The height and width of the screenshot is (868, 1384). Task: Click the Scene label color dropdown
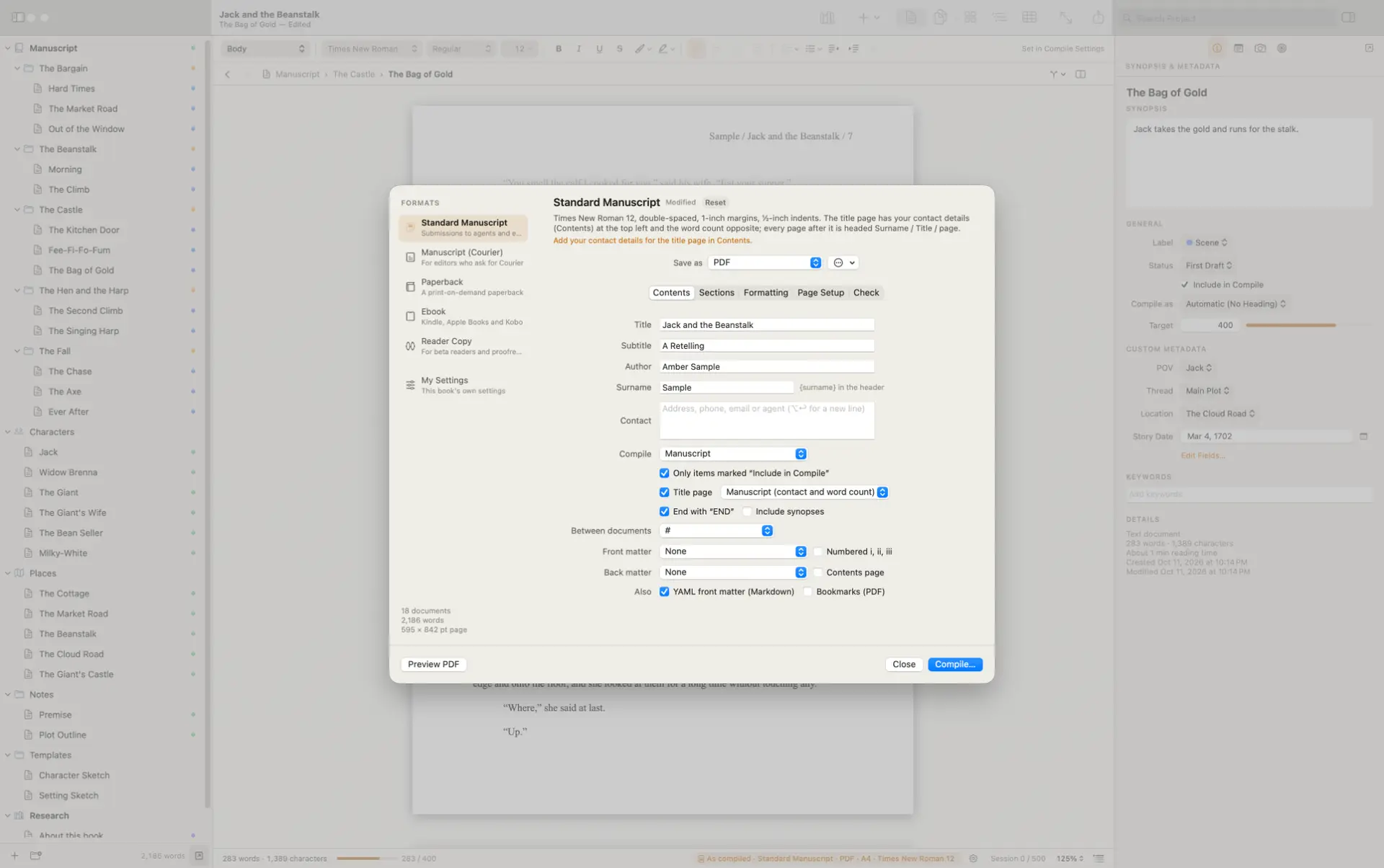click(1207, 243)
